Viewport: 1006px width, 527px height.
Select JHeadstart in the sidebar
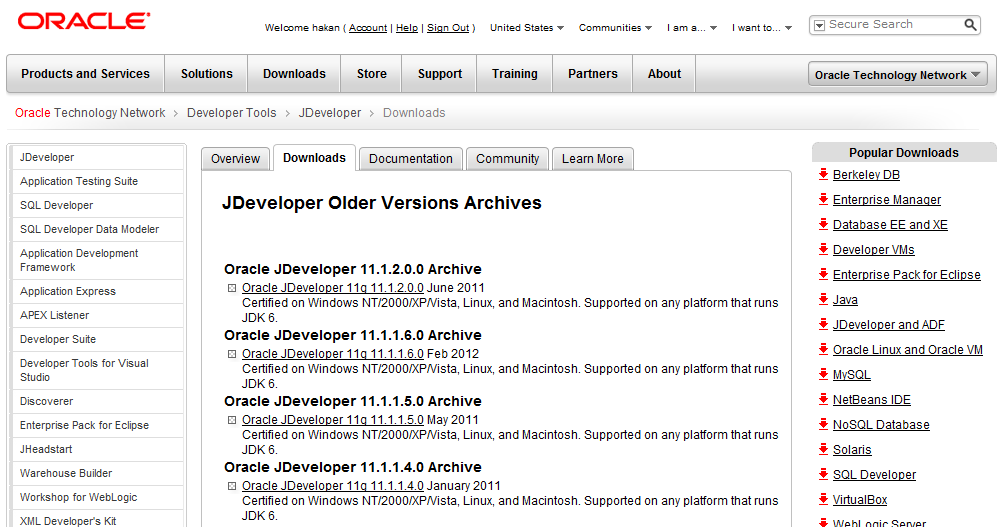click(x=98, y=449)
